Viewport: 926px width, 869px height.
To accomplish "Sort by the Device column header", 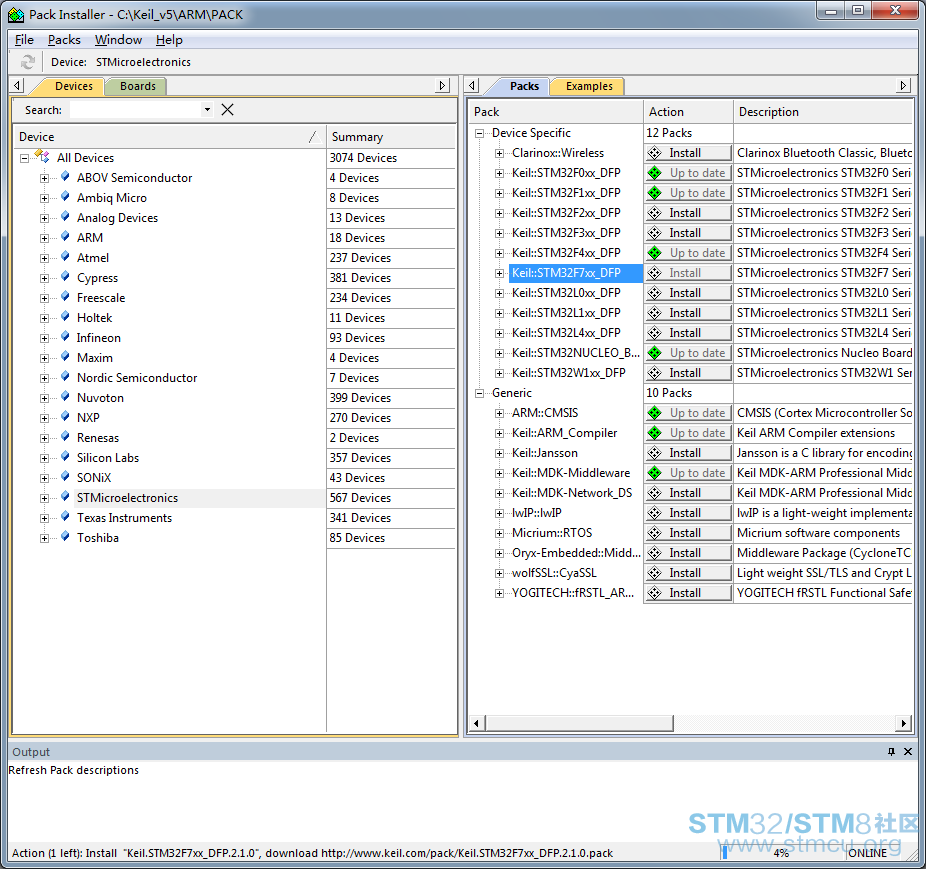I will coord(169,136).
